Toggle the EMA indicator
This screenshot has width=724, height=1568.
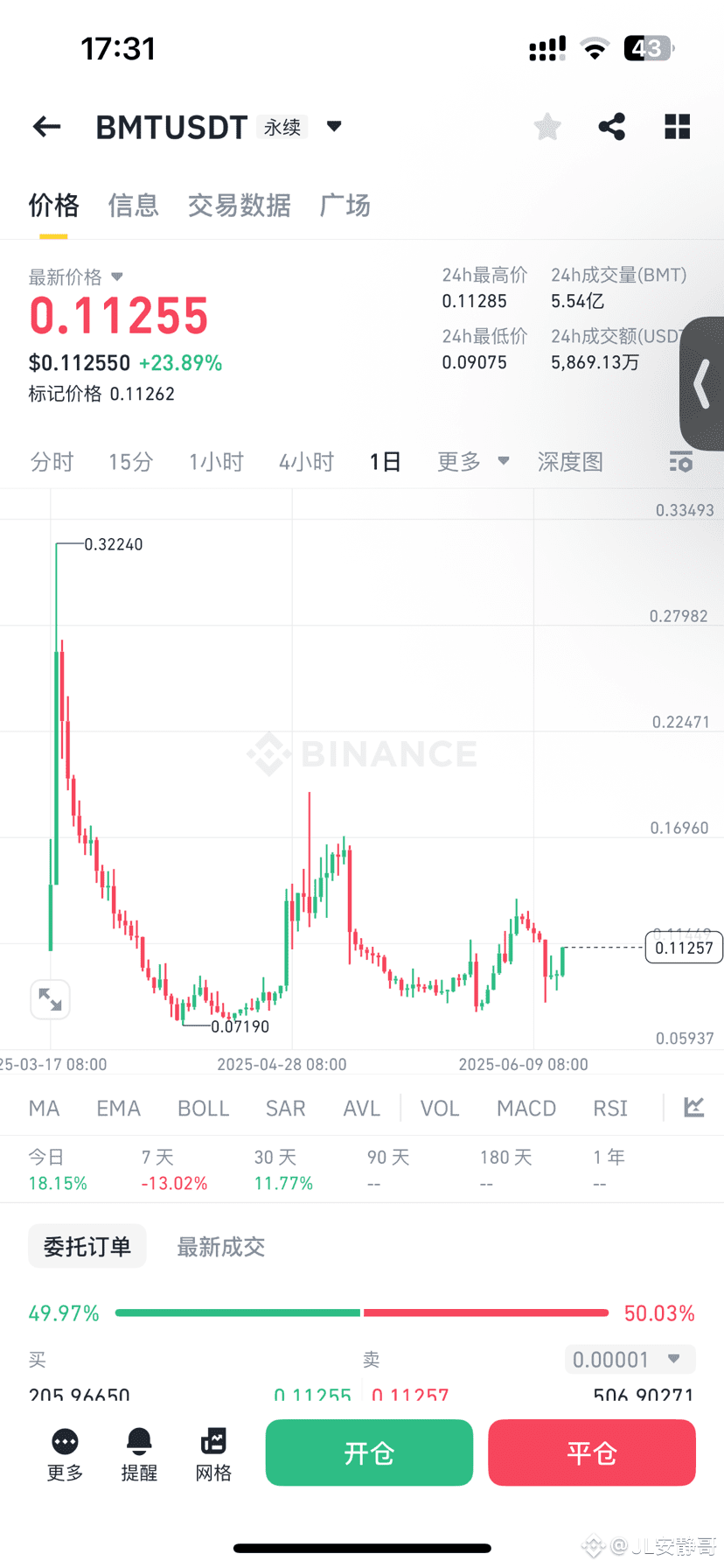[x=118, y=1108]
